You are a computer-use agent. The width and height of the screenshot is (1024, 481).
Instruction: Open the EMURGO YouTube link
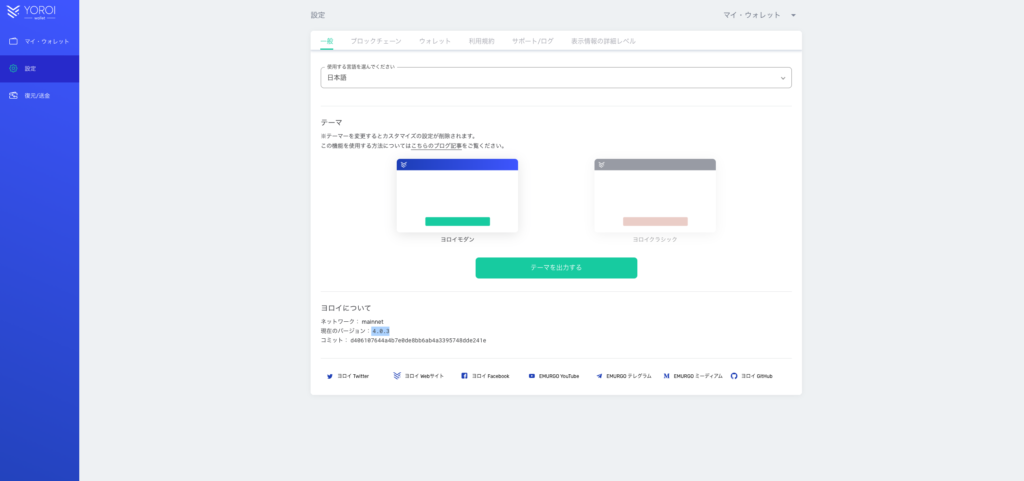[553, 376]
